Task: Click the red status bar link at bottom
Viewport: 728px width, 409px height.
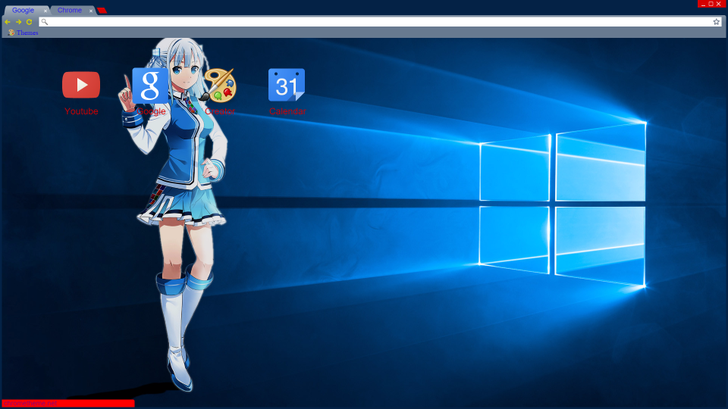Action: [x=68, y=403]
